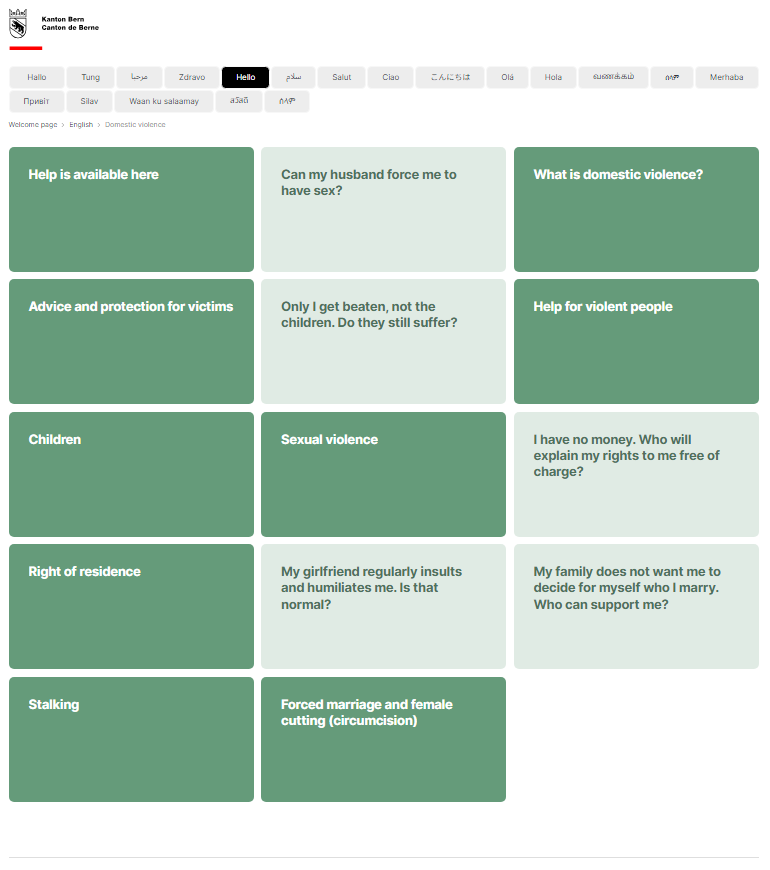Choose the Tamil வணக்கம் language button
The height and width of the screenshot is (870, 770).
coord(614,77)
